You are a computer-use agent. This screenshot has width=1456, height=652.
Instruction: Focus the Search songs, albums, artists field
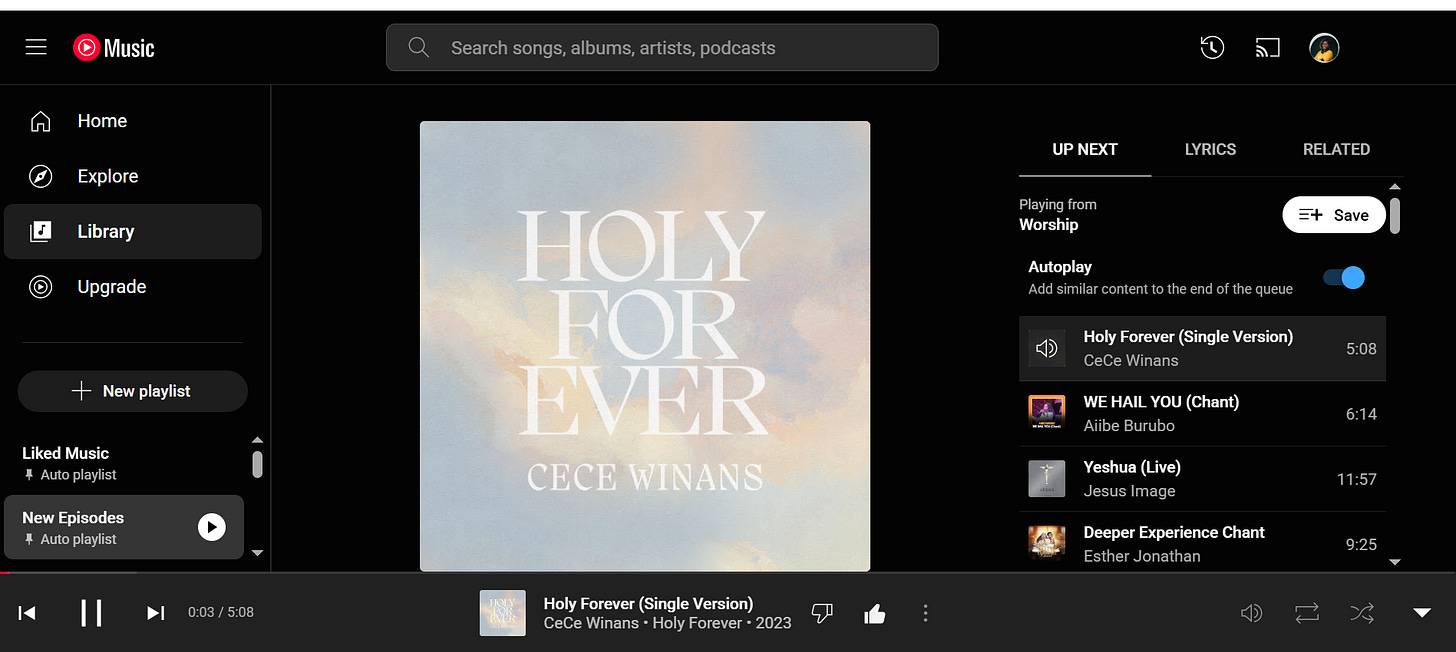tap(662, 47)
